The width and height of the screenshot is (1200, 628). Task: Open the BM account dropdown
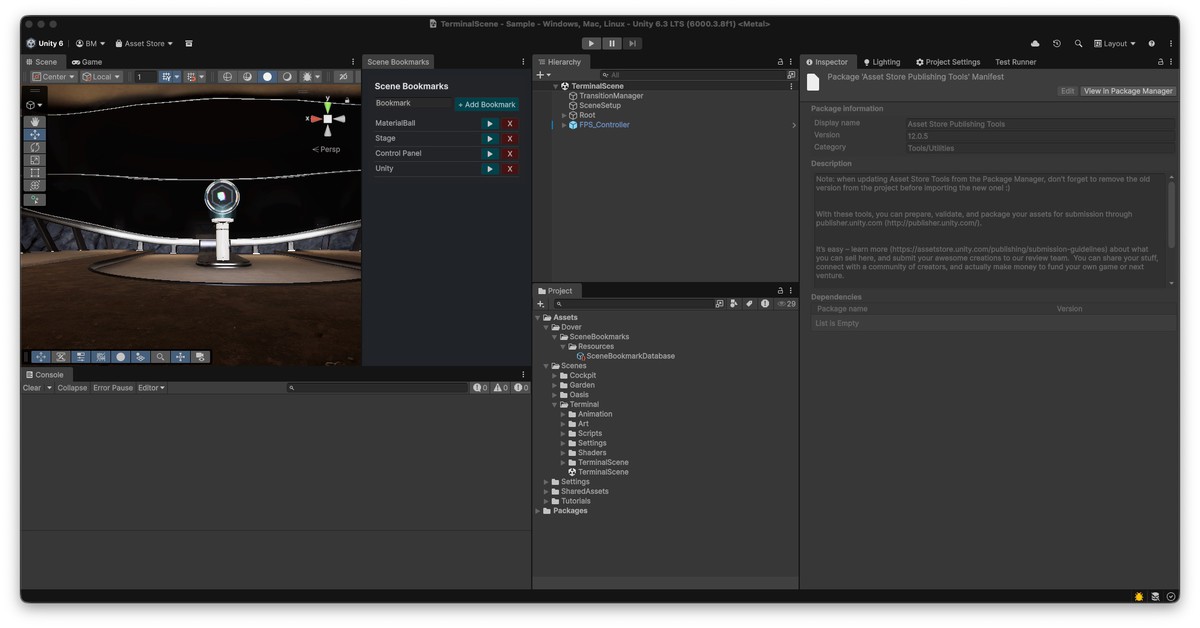(91, 44)
